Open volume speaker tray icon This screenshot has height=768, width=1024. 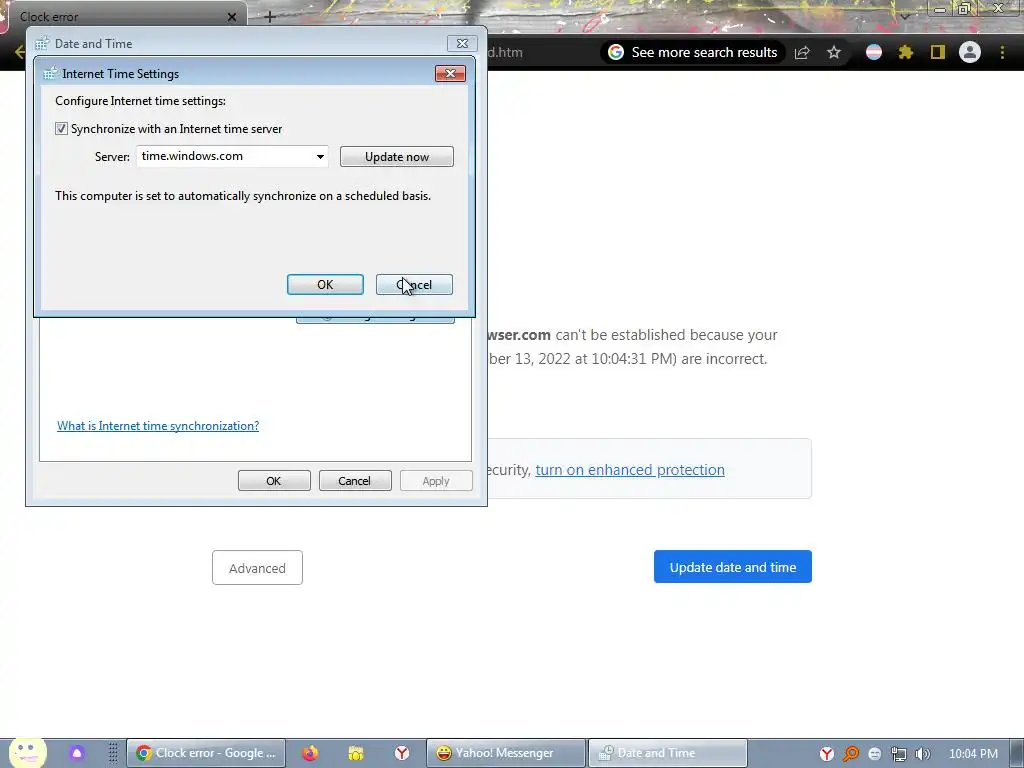[923, 754]
